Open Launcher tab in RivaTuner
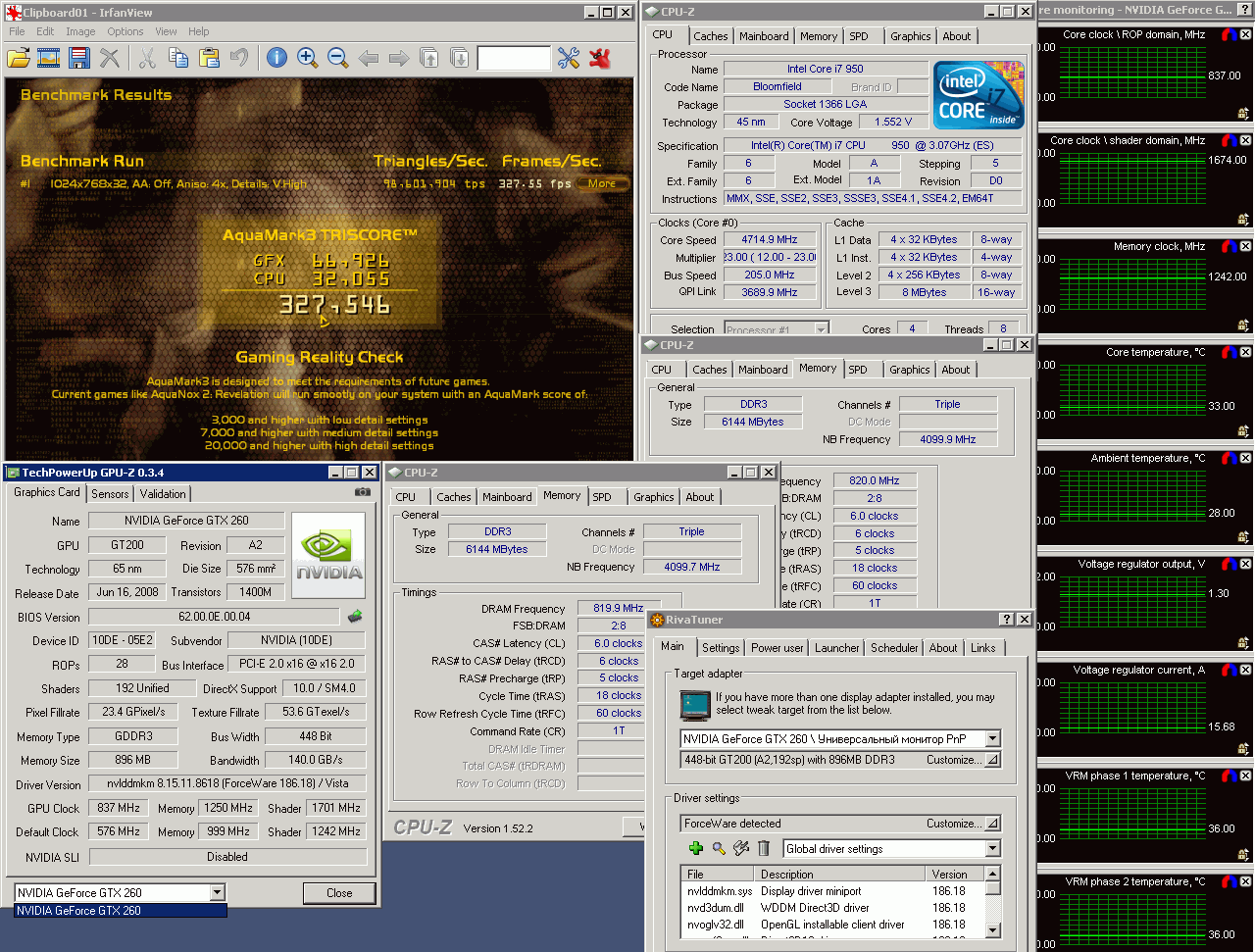1255x952 pixels. (x=836, y=648)
